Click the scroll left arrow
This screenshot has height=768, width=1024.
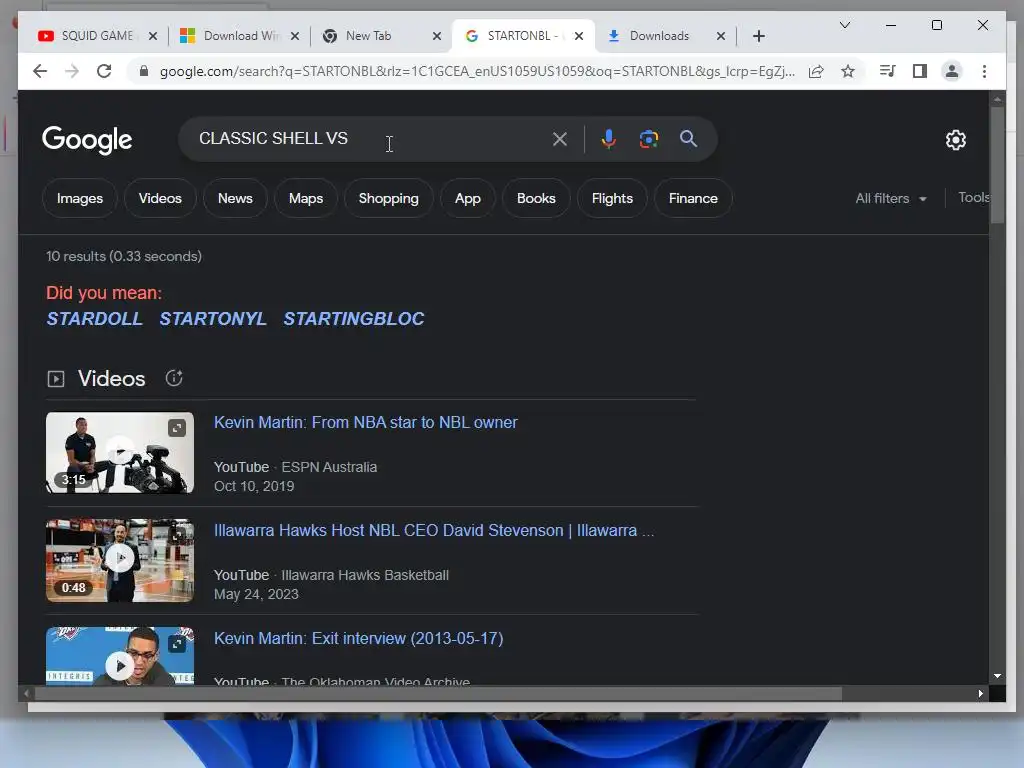(x=26, y=694)
